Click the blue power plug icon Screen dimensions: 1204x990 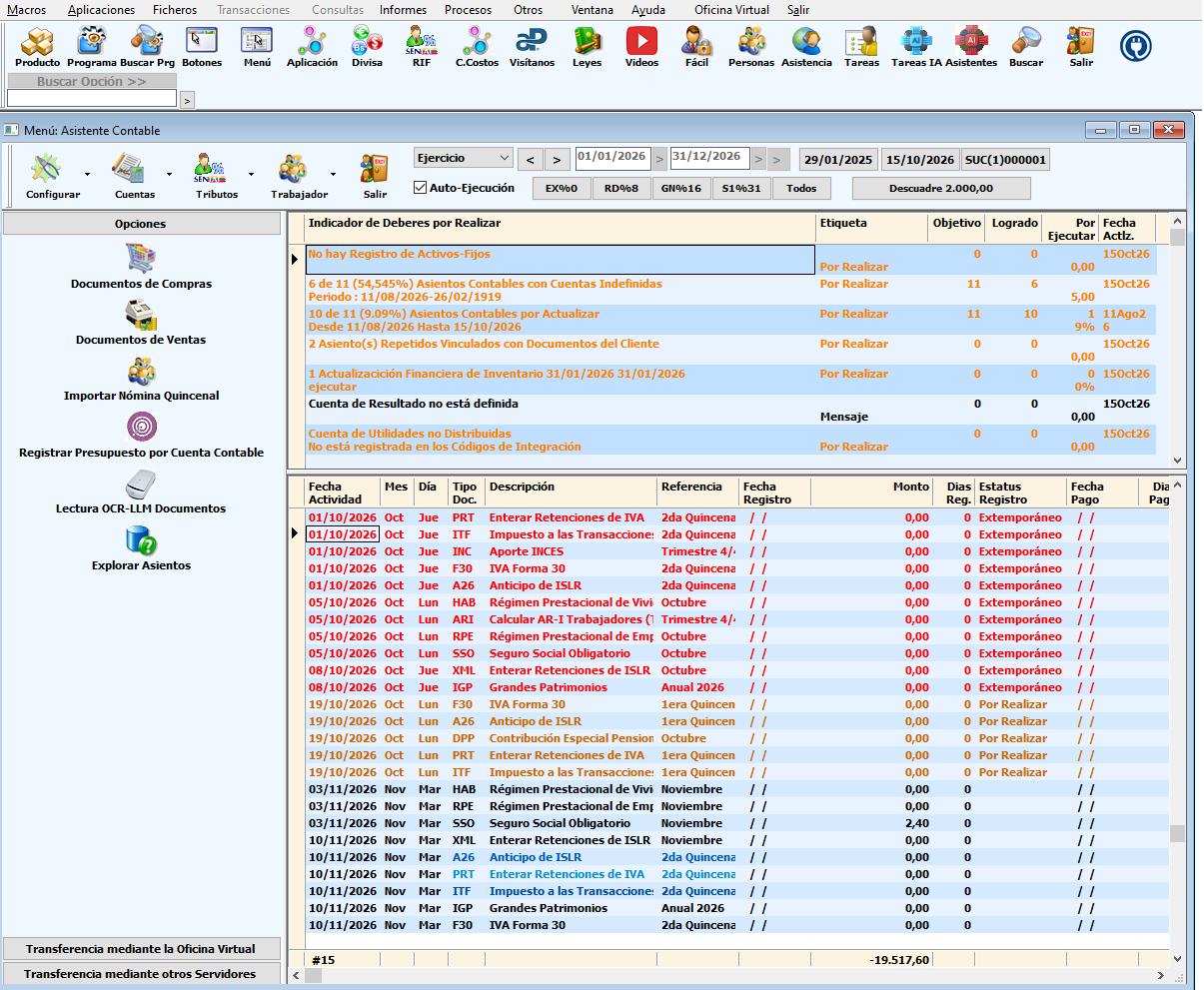coord(1136,45)
